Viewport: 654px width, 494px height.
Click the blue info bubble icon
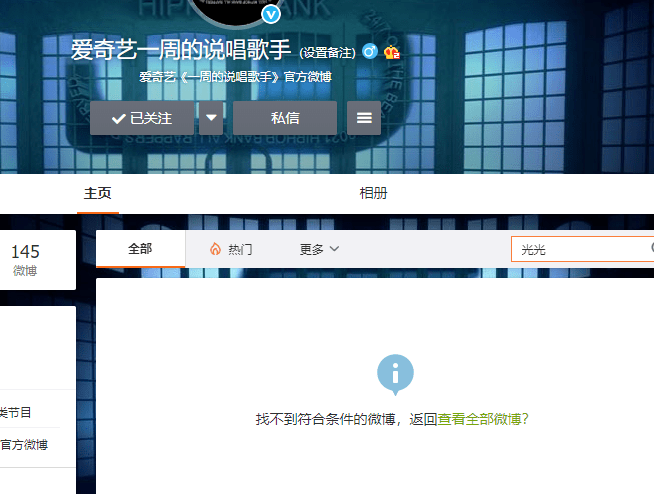(x=395, y=374)
